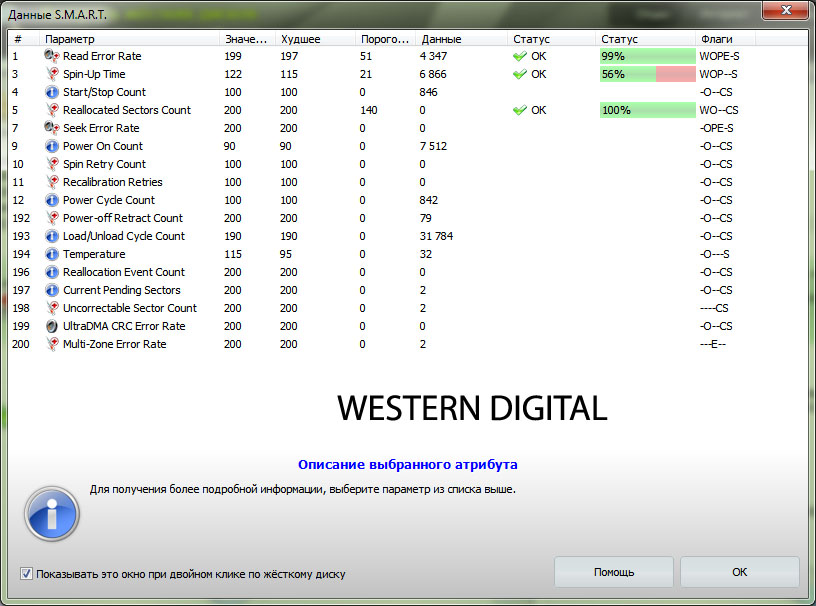Screen dimensions: 816x606
Task: Click the 56% status bar
Action: tap(647, 74)
